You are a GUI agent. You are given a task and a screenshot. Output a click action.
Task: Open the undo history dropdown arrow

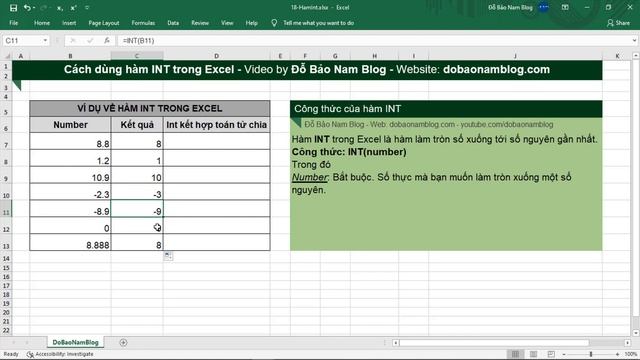click(34, 8)
